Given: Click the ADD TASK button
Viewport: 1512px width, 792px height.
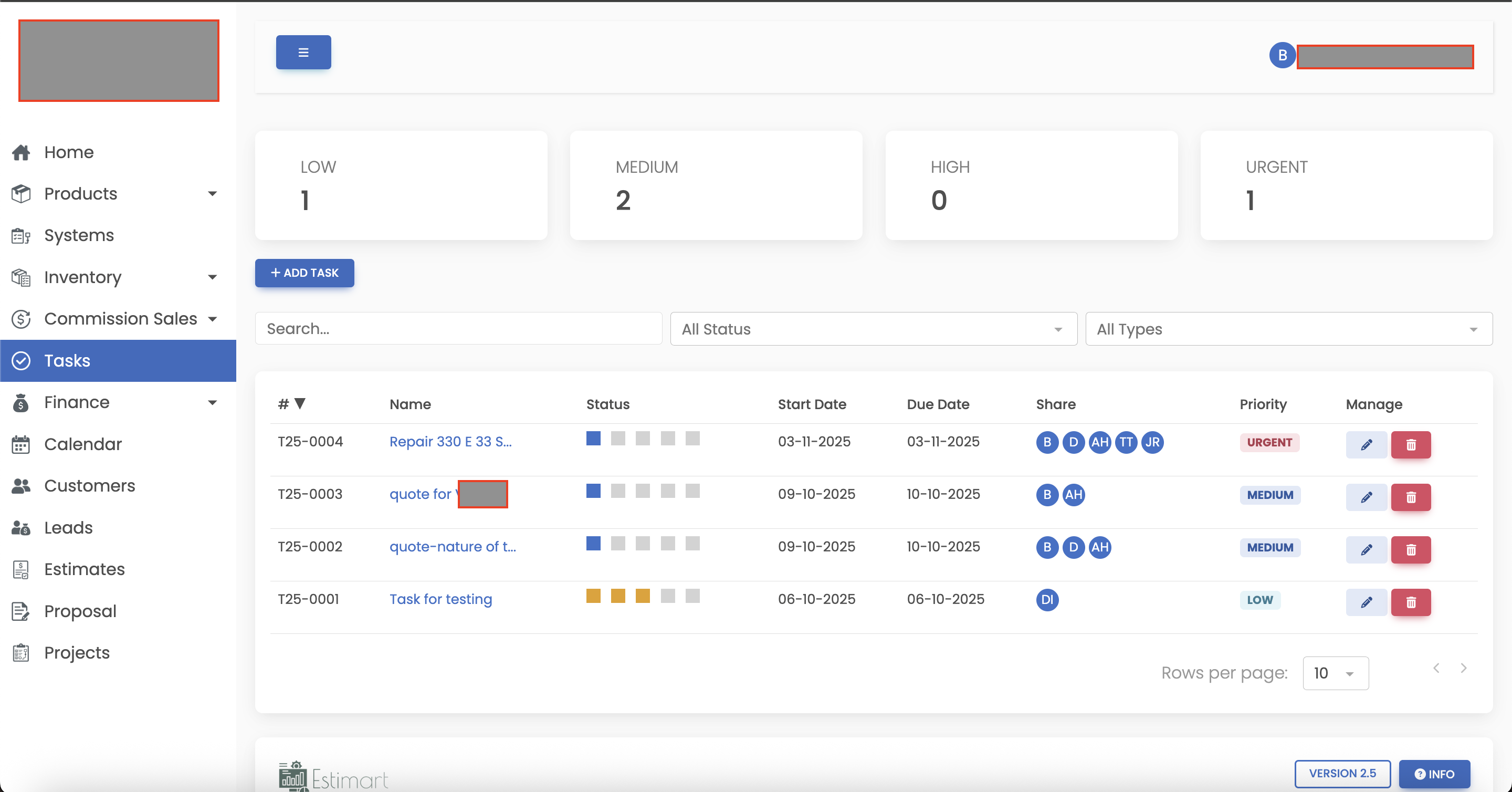Looking at the screenshot, I should pos(304,273).
